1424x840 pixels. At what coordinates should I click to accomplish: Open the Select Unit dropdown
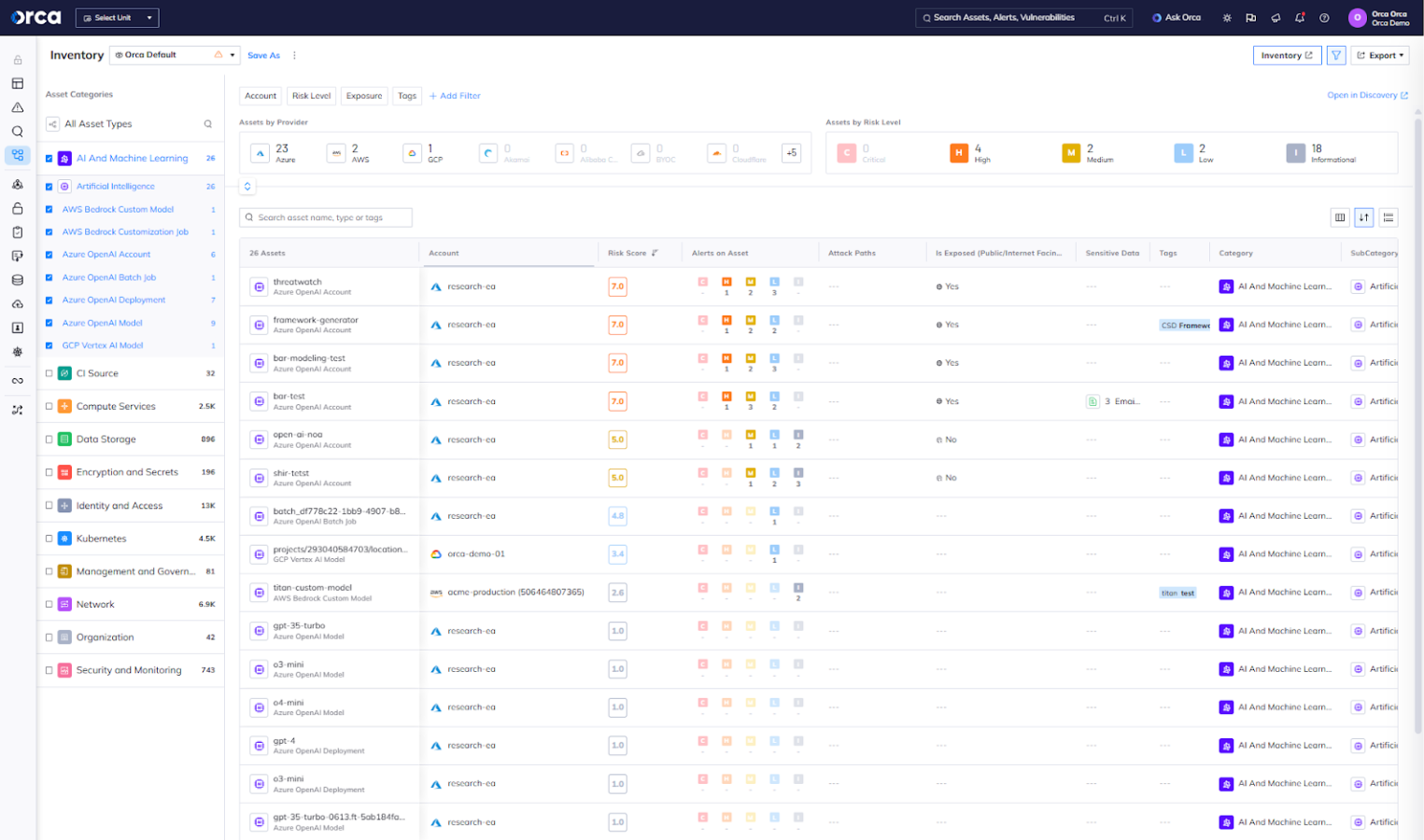coord(117,18)
